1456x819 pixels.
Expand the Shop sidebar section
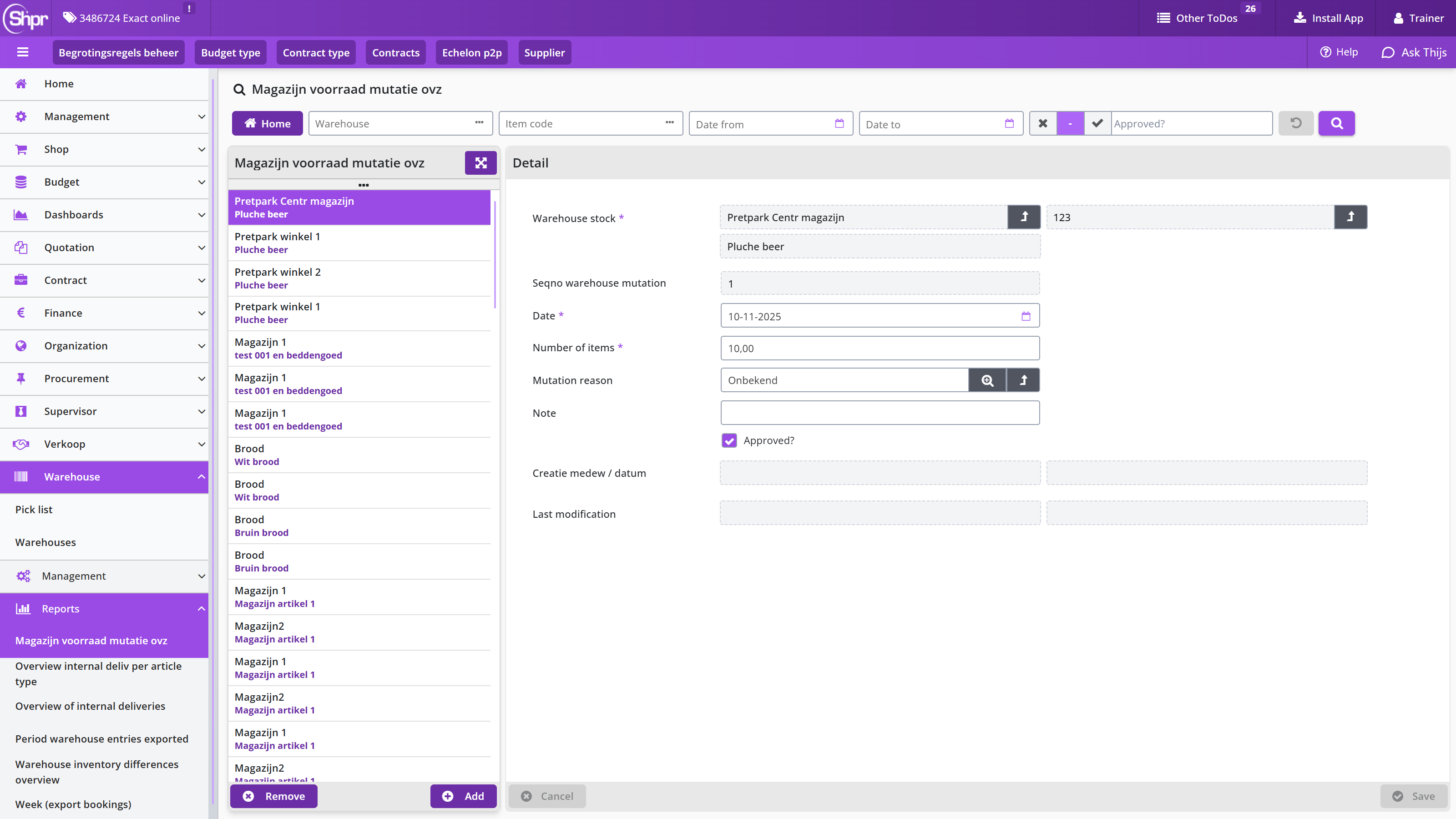(104, 149)
